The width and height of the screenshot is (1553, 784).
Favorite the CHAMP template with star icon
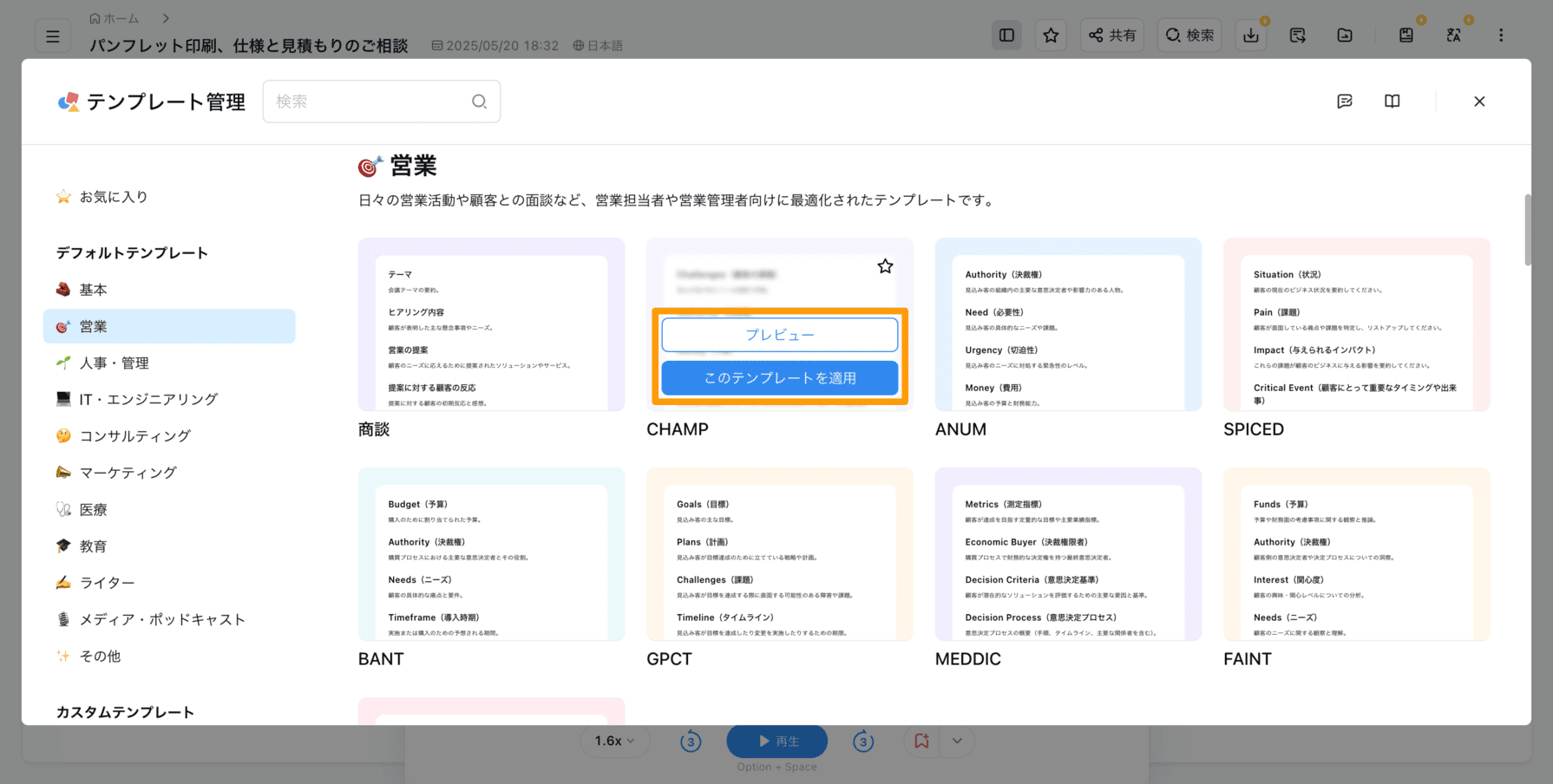point(885,266)
